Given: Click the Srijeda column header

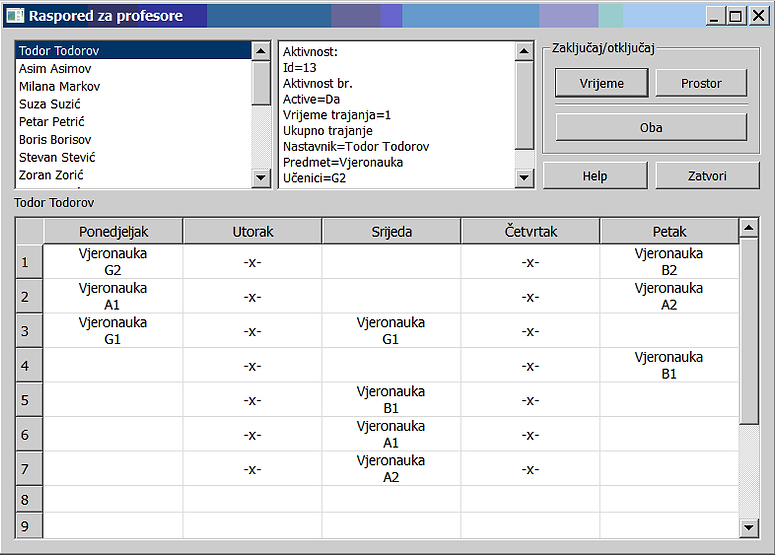Looking at the screenshot, I should (x=391, y=231).
